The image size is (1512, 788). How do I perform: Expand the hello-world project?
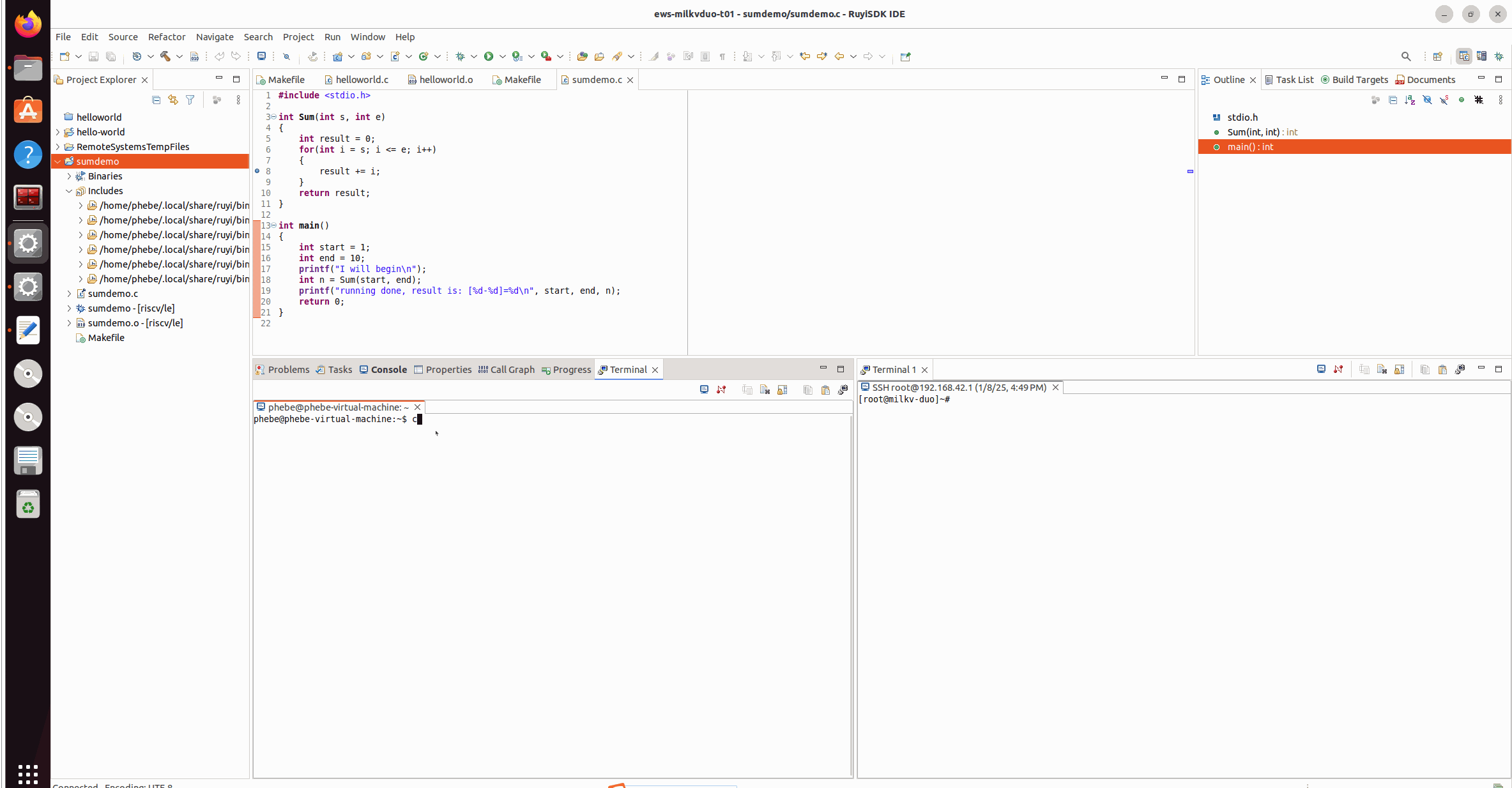tap(57, 132)
